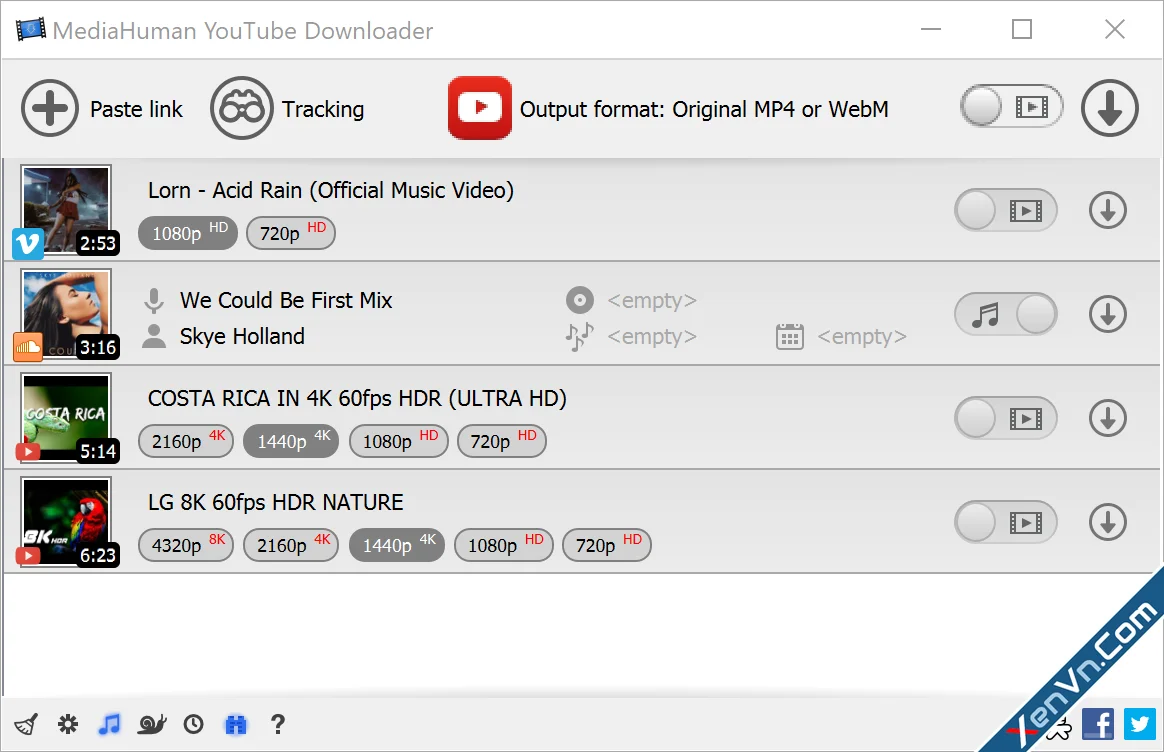This screenshot has height=752, width=1164.
Task: Minimize the MediaHuman YouTube Downloader window
Action: click(931, 30)
